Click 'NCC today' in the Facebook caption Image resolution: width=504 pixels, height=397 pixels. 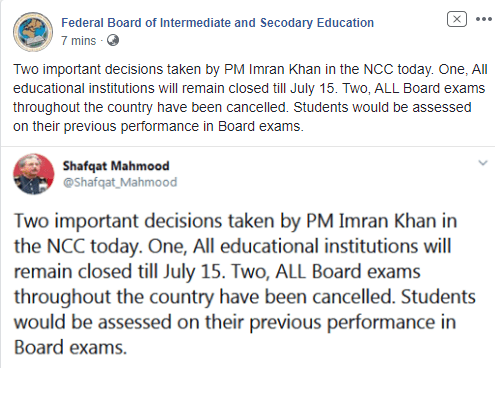coord(398,69)
